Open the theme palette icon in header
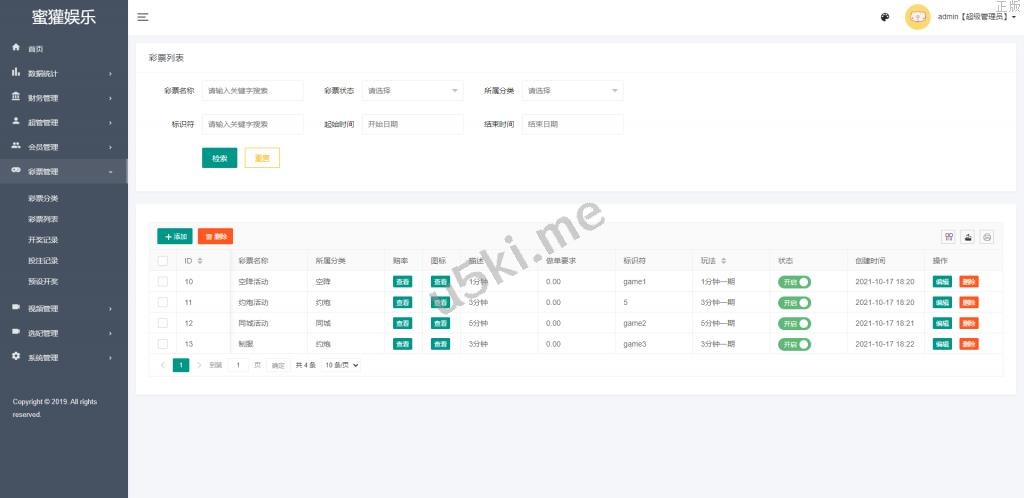Image resolution: width=1024 pixels, height=498 pixels. 885,17
